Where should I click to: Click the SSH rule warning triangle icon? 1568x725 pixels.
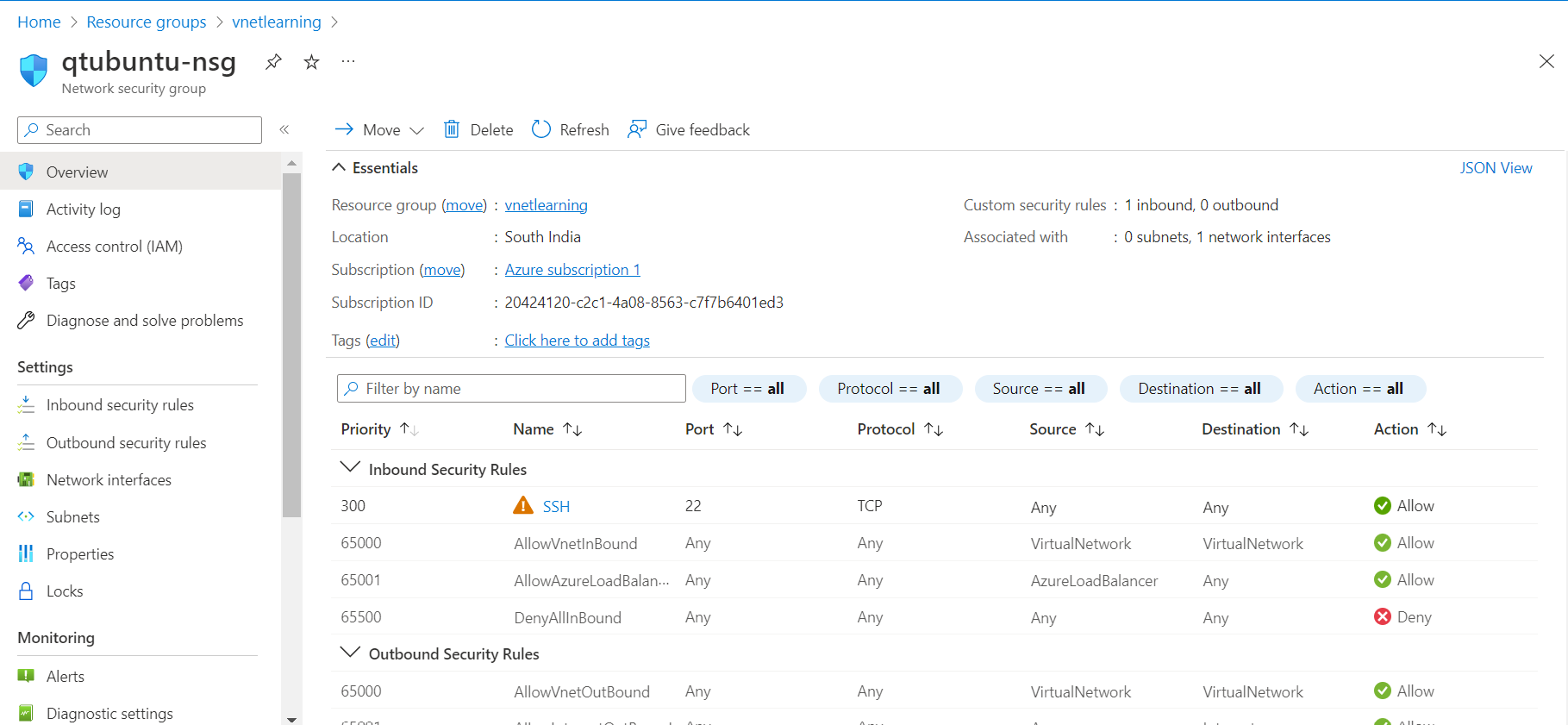pyautogui.click(x=523, y=505)
